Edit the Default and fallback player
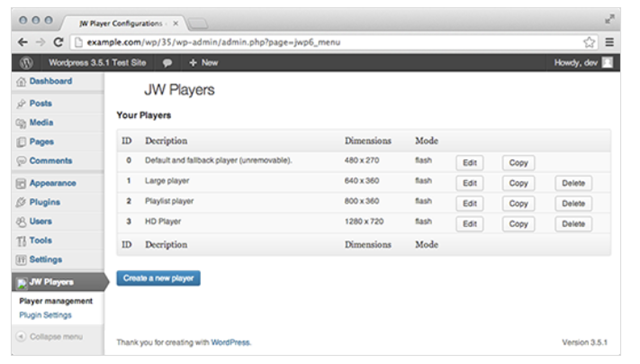Image resolution: width=640 pixels, height=364 pixels. 470,163
